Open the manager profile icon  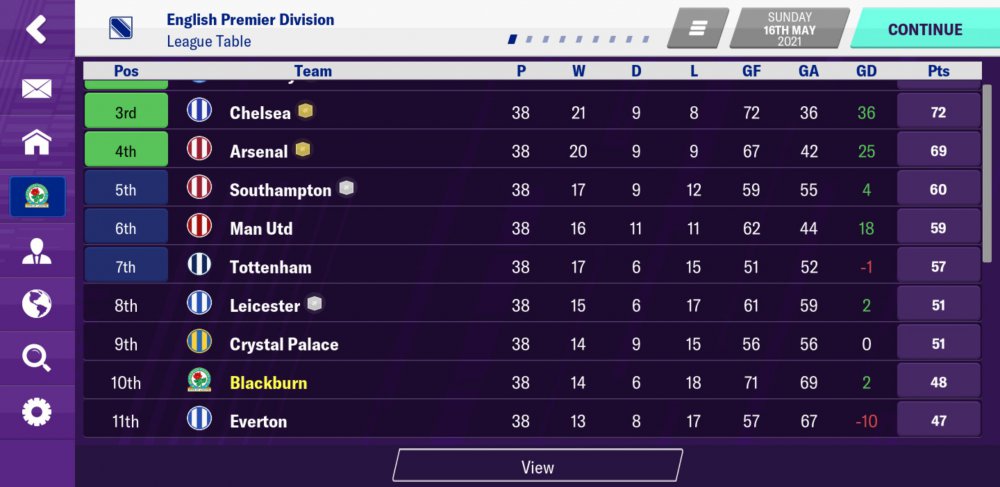pos(36,251)
